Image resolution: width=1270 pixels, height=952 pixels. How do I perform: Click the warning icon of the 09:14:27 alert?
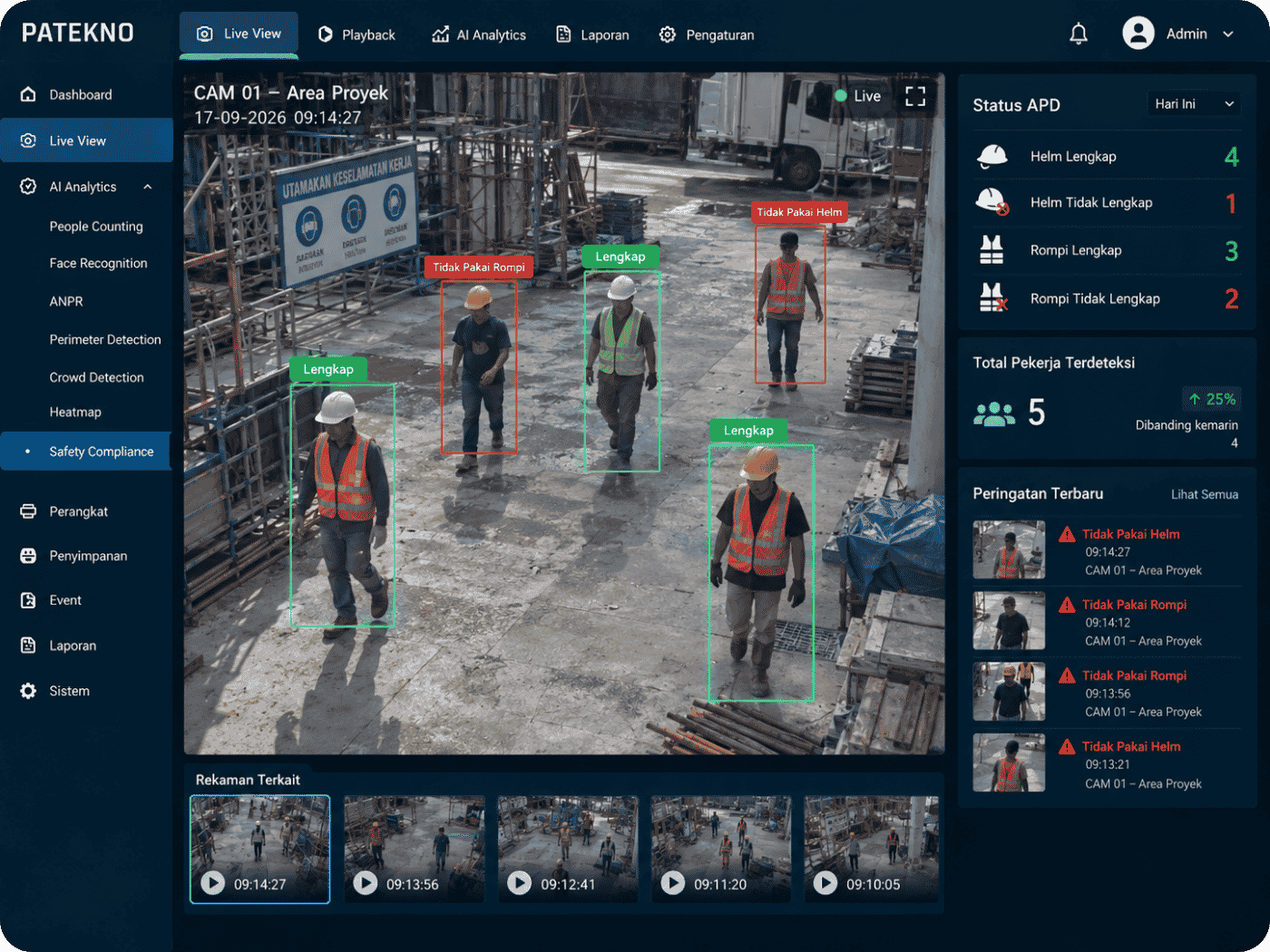click(1067, 534)
